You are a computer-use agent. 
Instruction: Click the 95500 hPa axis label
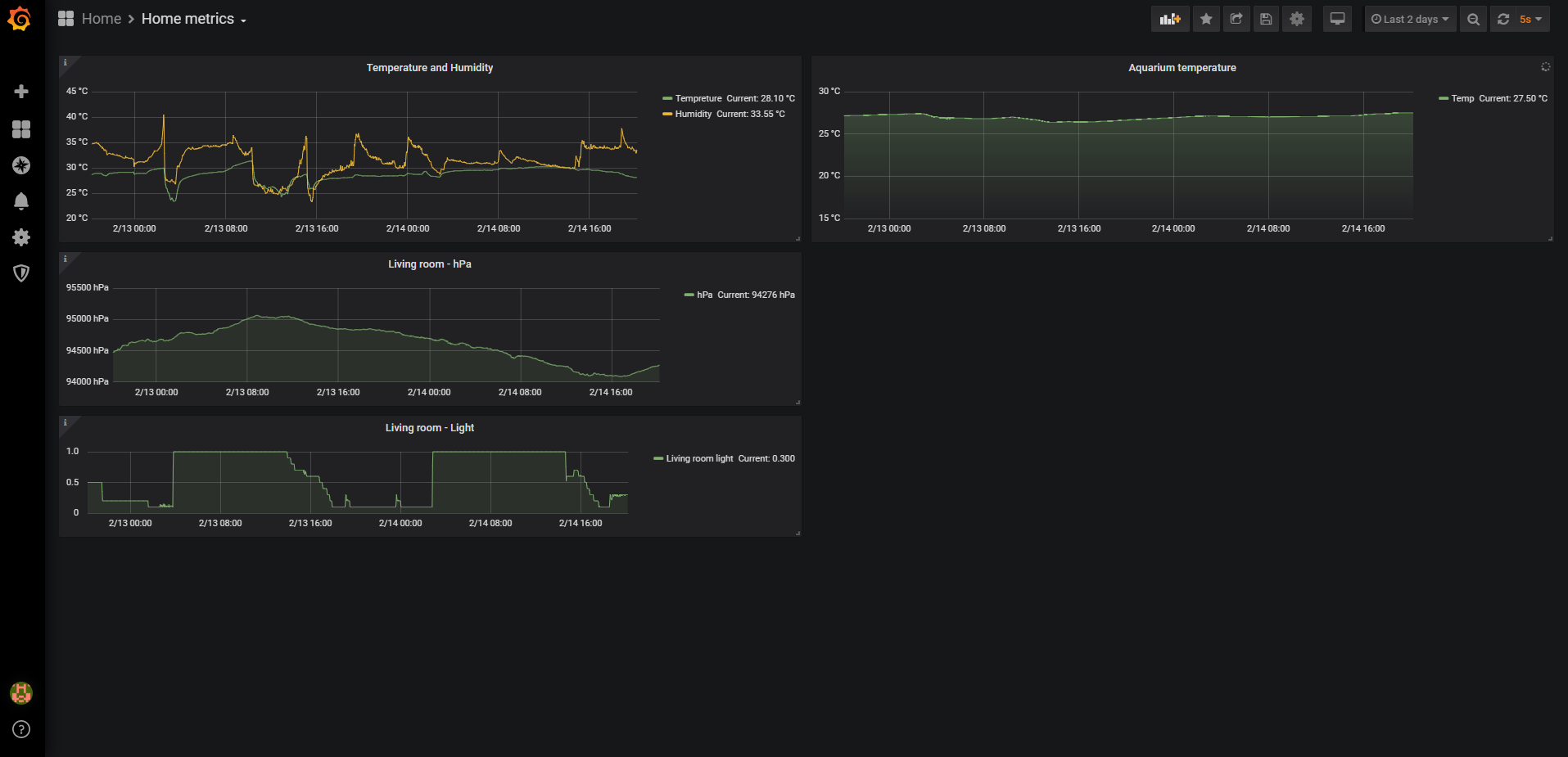point(88,287)
